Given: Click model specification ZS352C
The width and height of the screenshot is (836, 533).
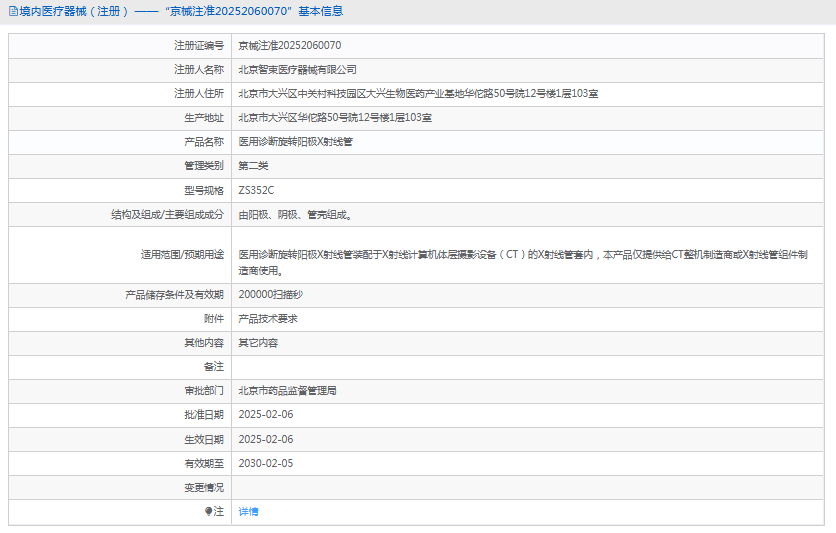Looking at the screenshot, I should 256,190.
